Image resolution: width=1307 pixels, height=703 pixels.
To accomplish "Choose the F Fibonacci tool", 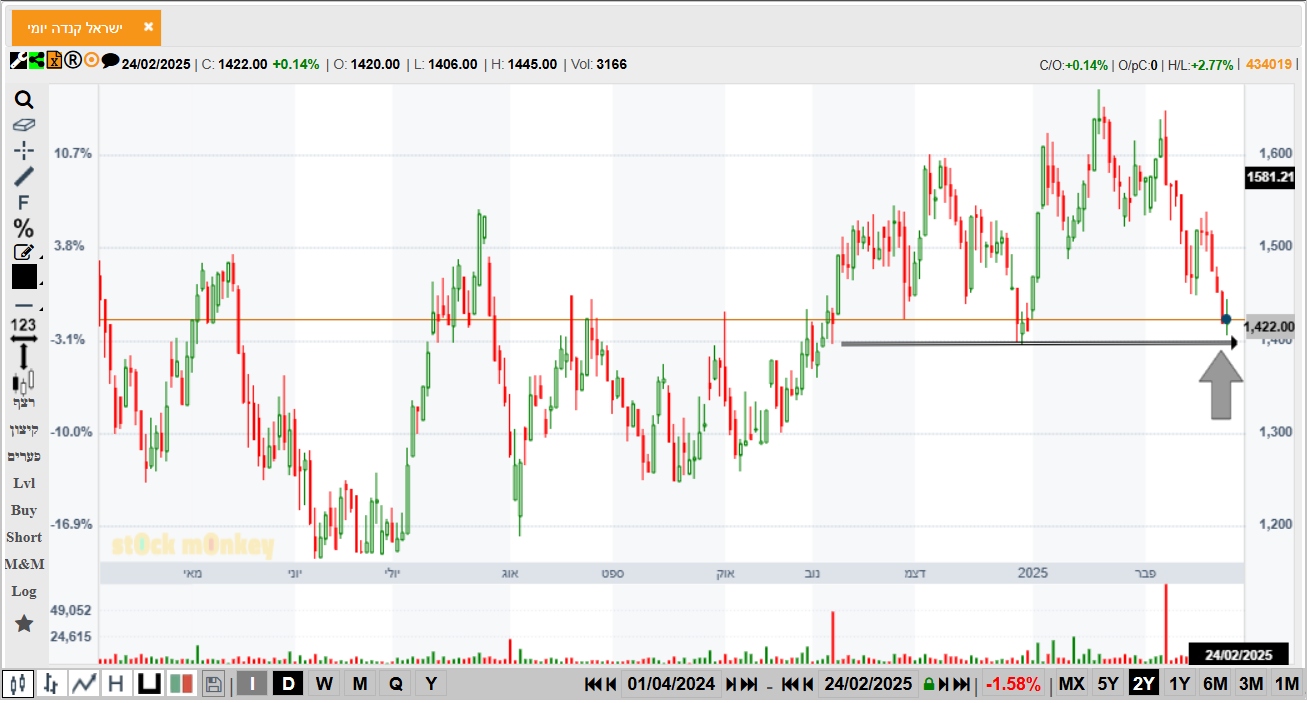I will coord(24,202).
